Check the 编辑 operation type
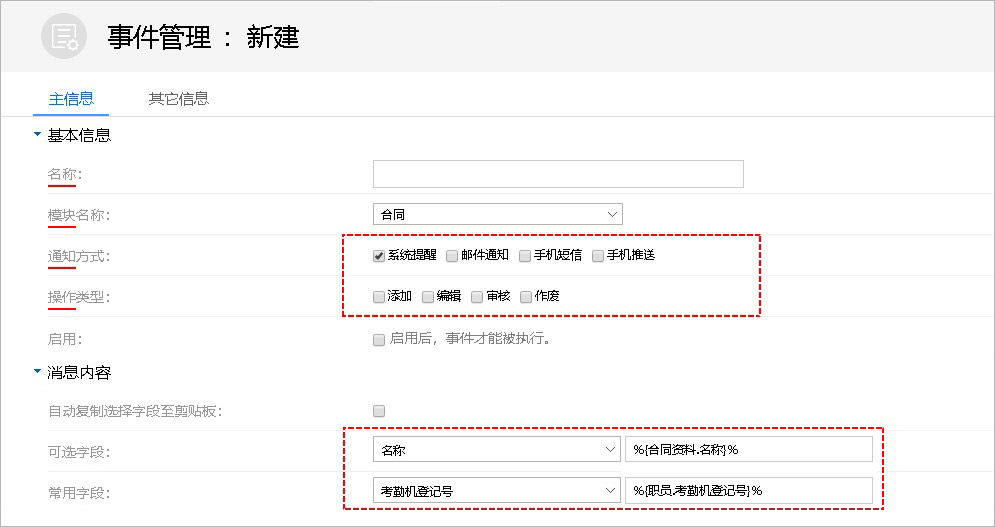Viewport: 995px width, 527px height. pyautogui.click(x=428, y=297)
